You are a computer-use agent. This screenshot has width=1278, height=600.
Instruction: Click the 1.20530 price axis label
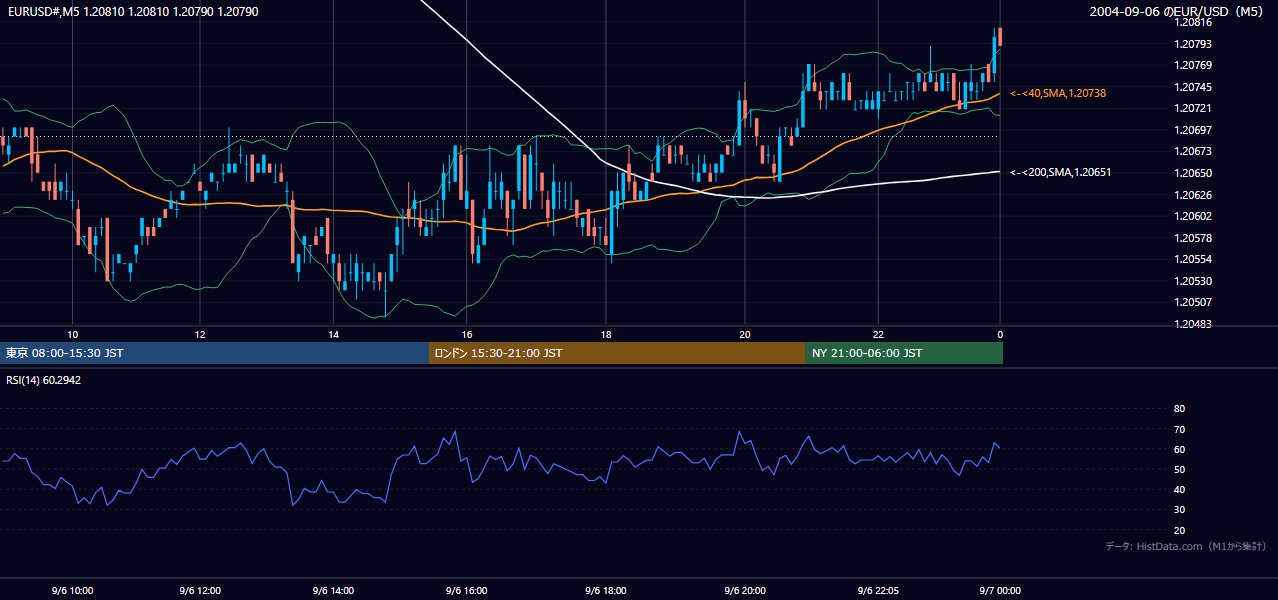coord(1192,281)
